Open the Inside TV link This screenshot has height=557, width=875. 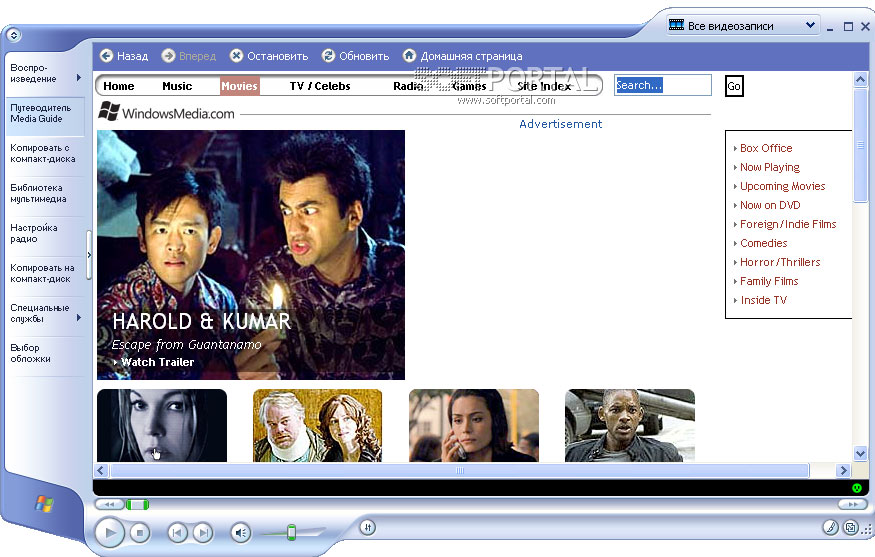763,300
